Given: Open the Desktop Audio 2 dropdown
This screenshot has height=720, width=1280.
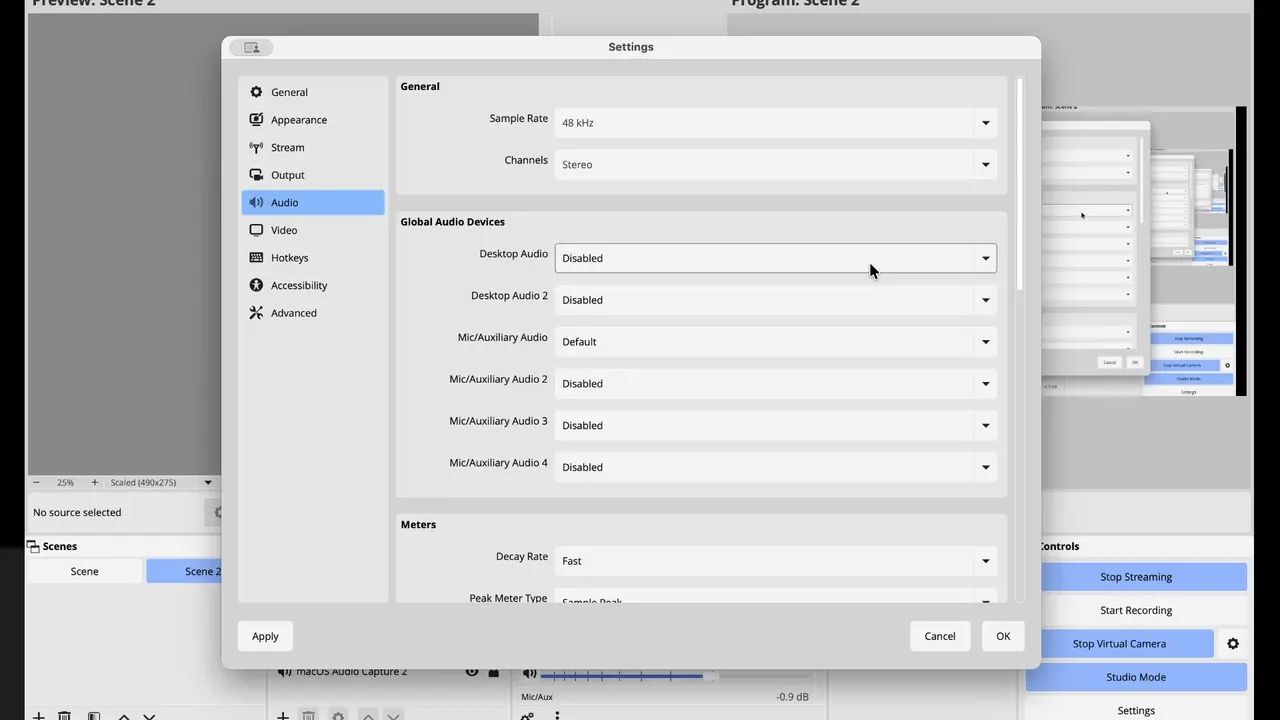Looking at the screenshot, I should pyautogui.click(x=776, y=300).
